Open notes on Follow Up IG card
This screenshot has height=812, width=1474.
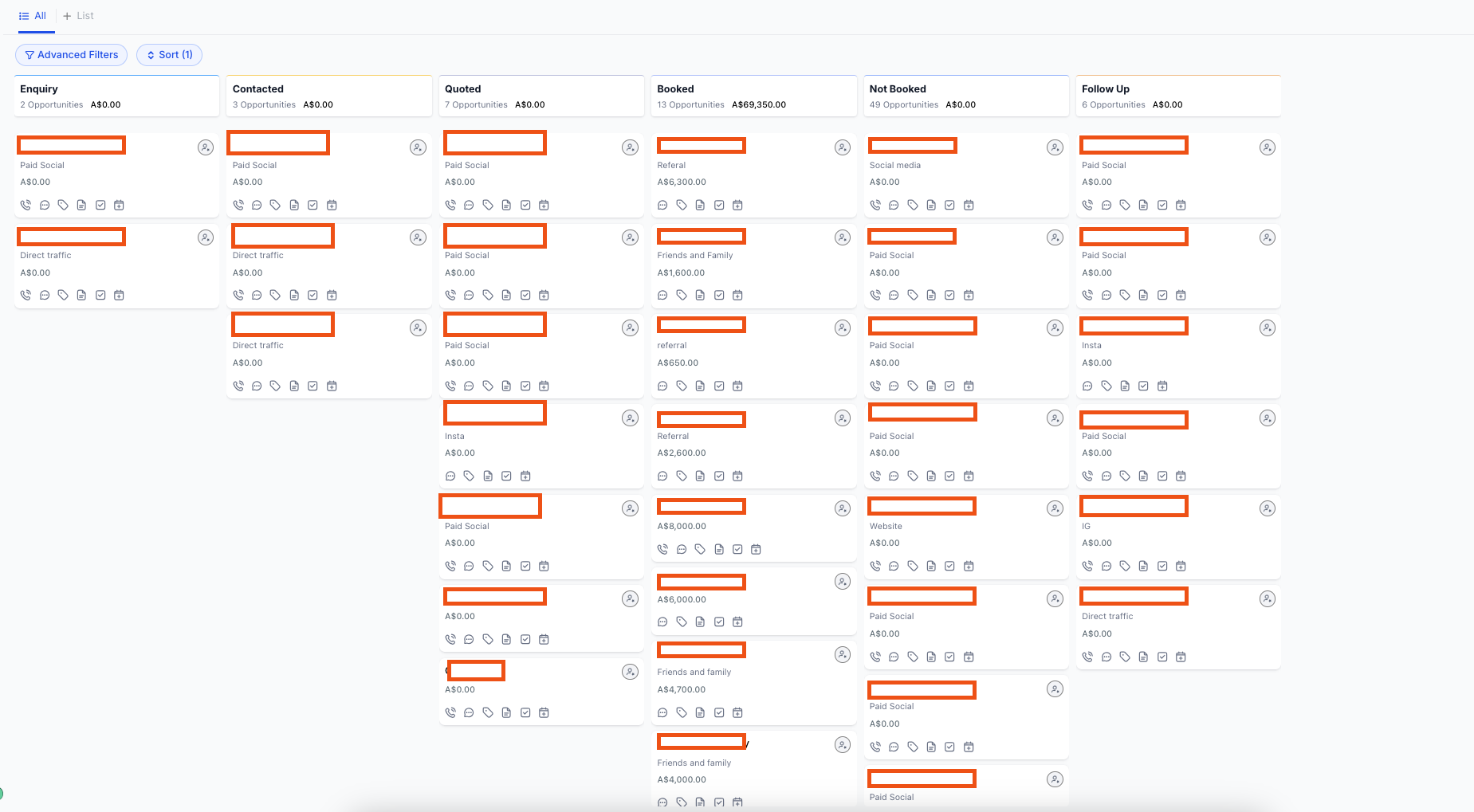coord(1143,566)
